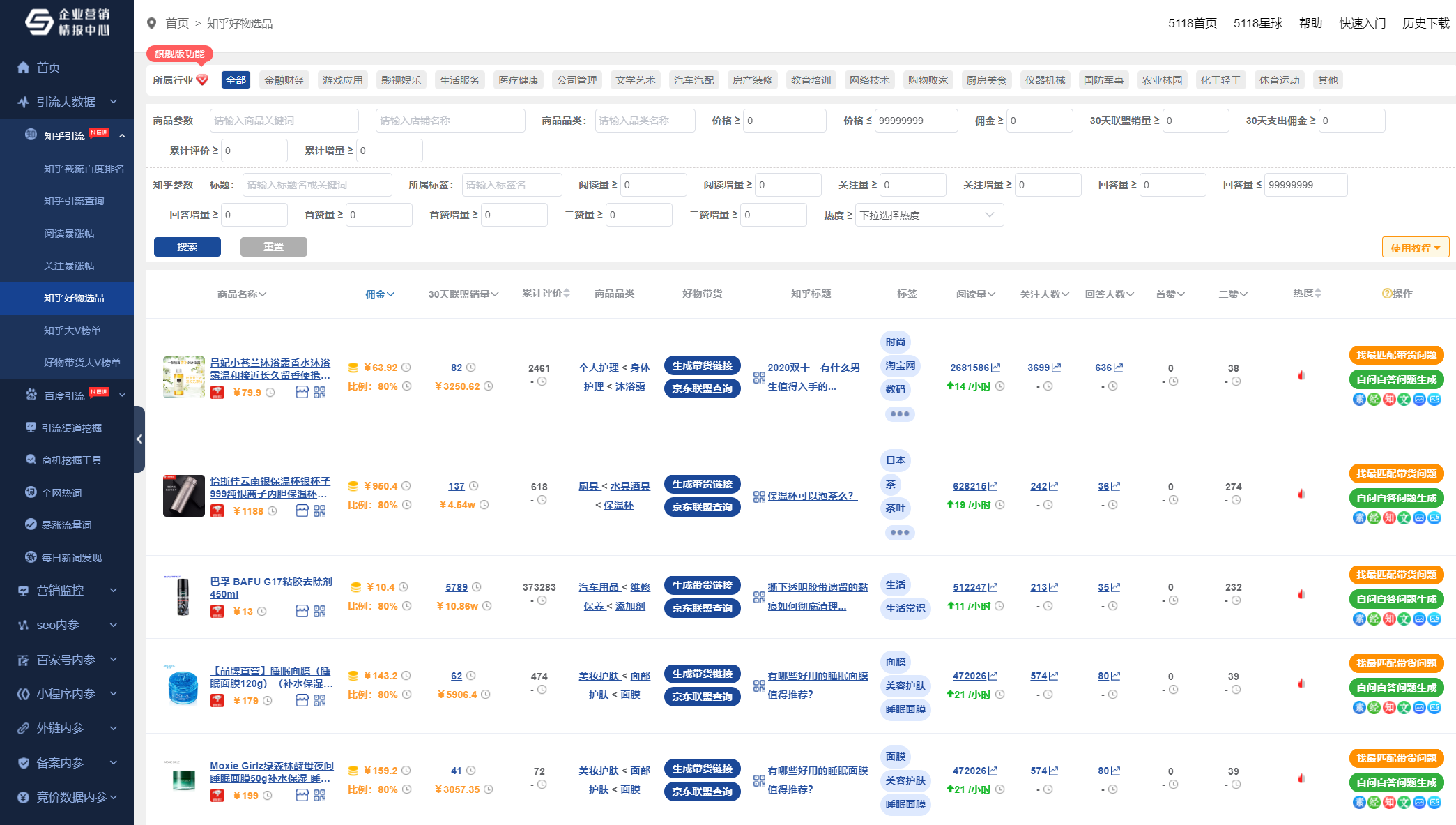Collapse the 知乎引流 sidebar section
Image resolution: width=1456 pixels, height=825 pixels.
[x=67, y=135]
